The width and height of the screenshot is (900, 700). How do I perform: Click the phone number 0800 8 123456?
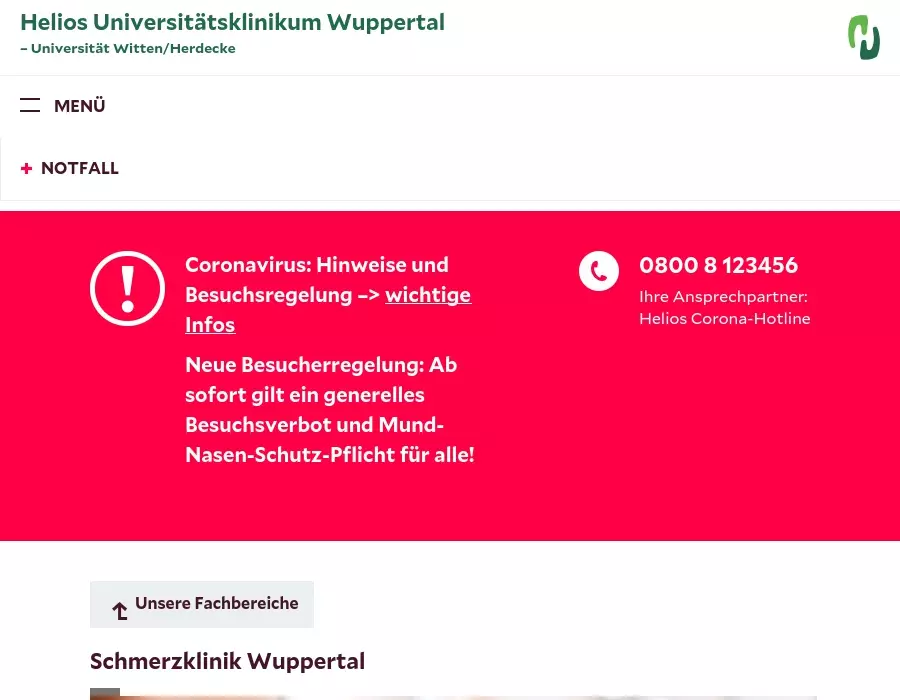click(x=719, y=265)
